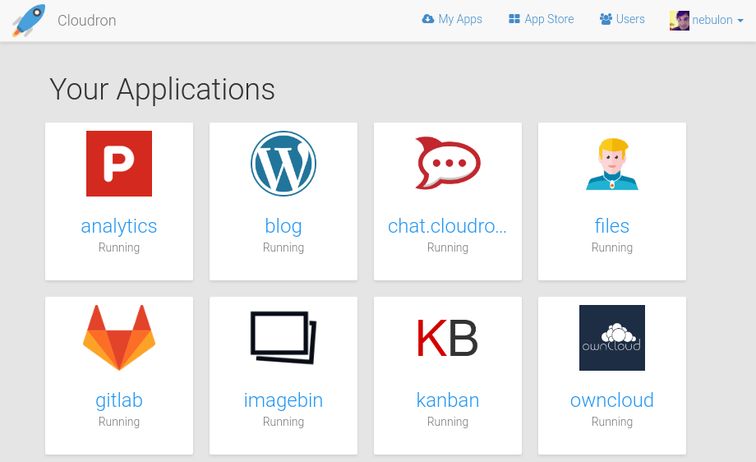Click the imagebin stacked frames icon
The image size is (756, 462).
point(283,338)
